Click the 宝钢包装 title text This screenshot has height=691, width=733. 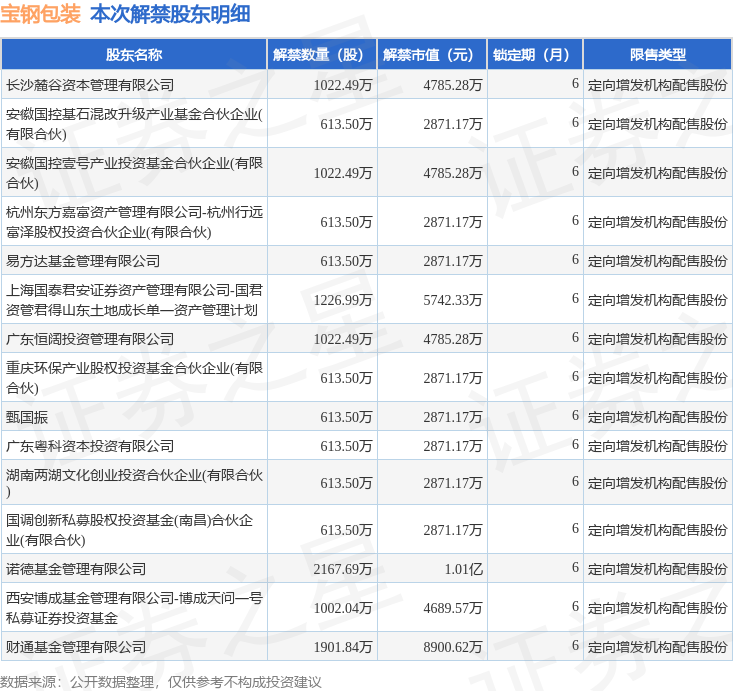pyautogui.click(x=41, y=14)
